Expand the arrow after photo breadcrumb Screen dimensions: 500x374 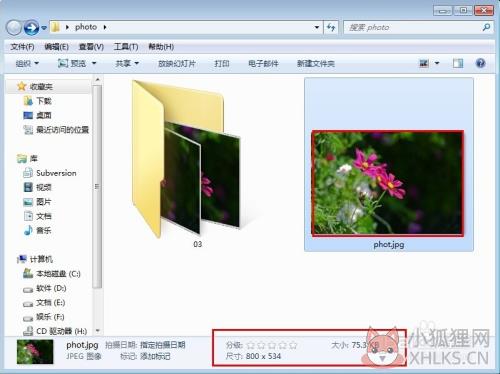pyautogui.click(x=105, y=27)
